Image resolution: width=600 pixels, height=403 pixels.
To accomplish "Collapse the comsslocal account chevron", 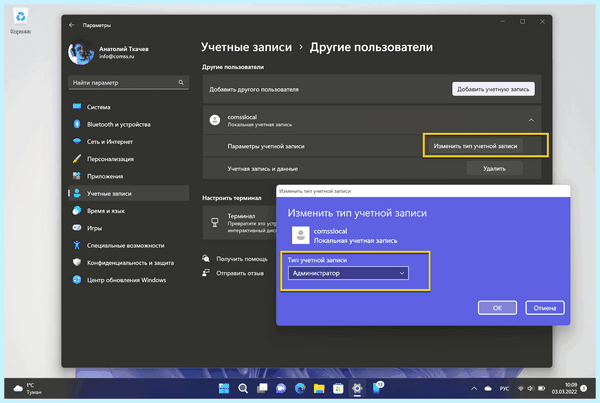I will pos(531,120).
